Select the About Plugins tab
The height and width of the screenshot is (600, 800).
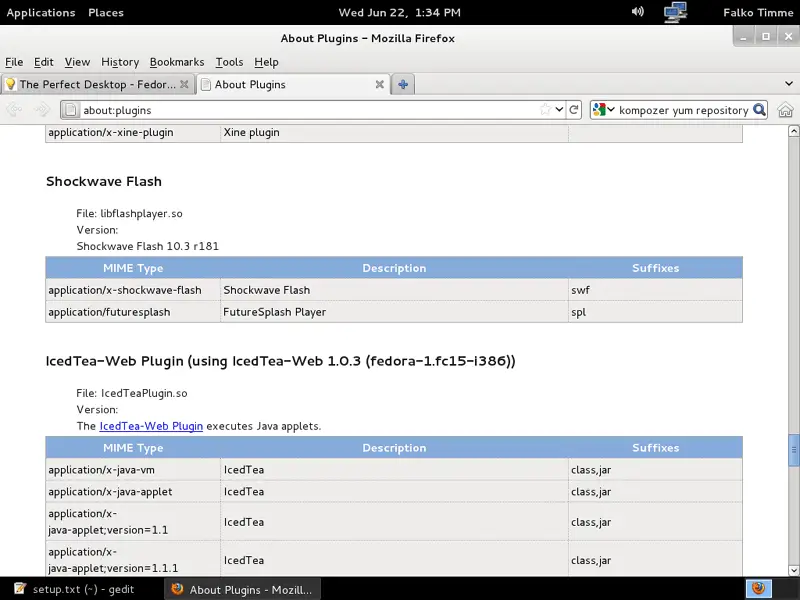(x=293, y=85)
